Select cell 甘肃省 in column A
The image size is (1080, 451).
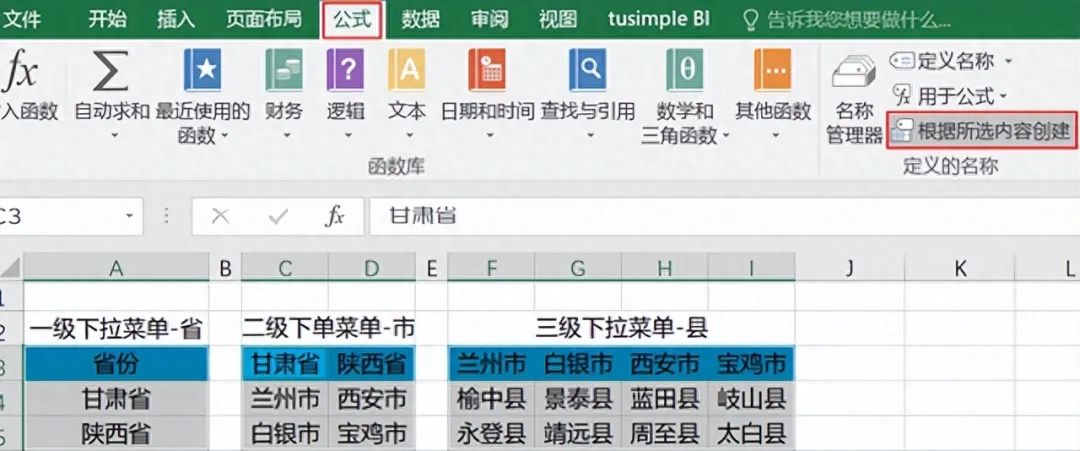(x=116, y=399)
